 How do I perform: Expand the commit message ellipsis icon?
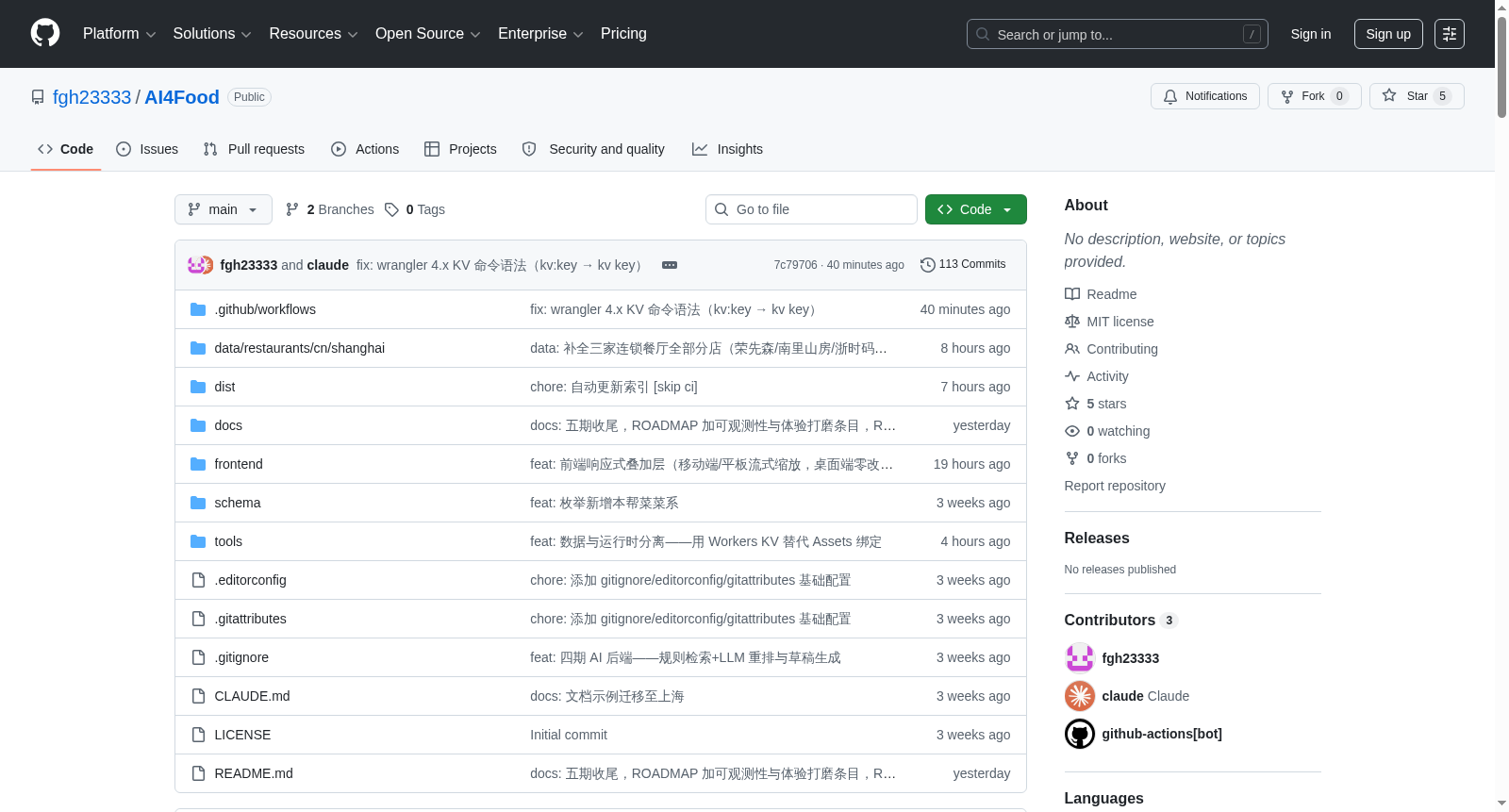tap(670, 265)
